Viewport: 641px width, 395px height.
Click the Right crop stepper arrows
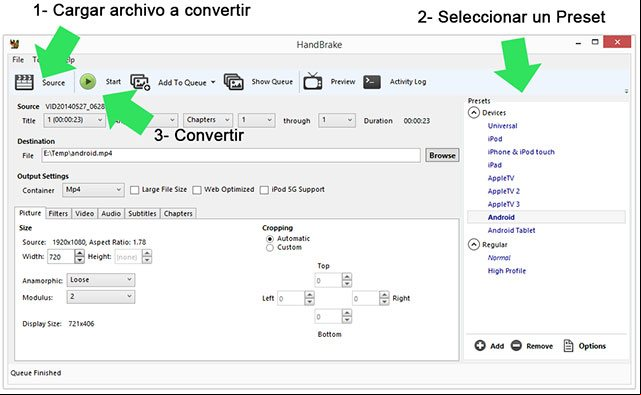click(384, 298)
